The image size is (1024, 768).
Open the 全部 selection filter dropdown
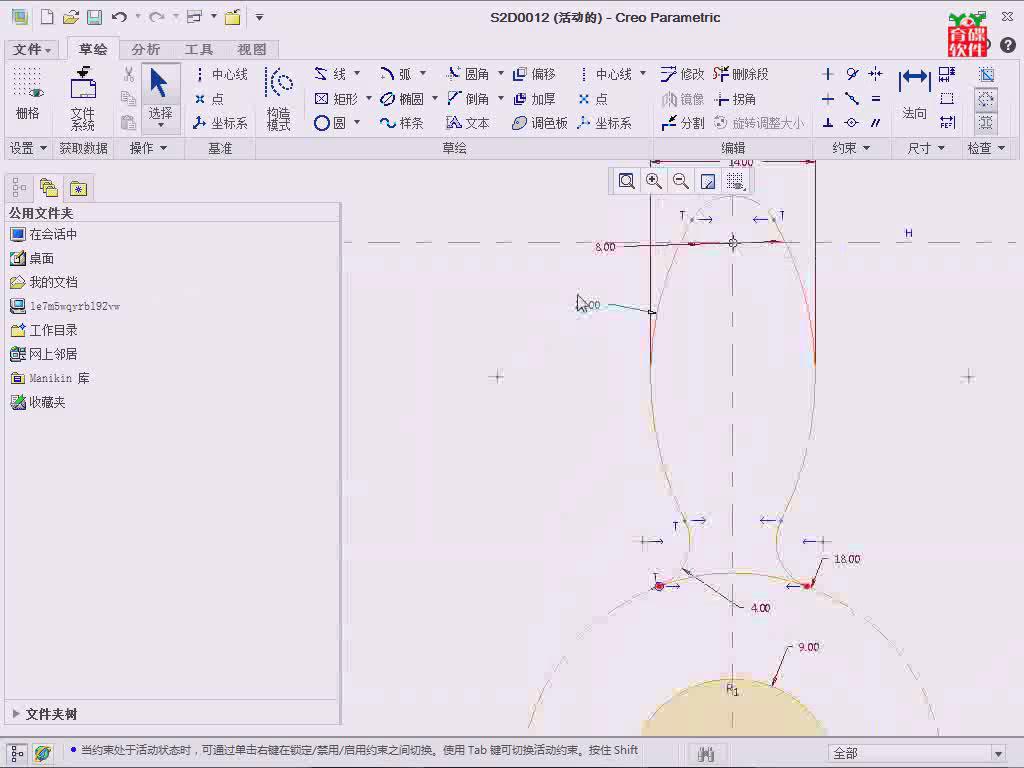click(x=998, y=754)
